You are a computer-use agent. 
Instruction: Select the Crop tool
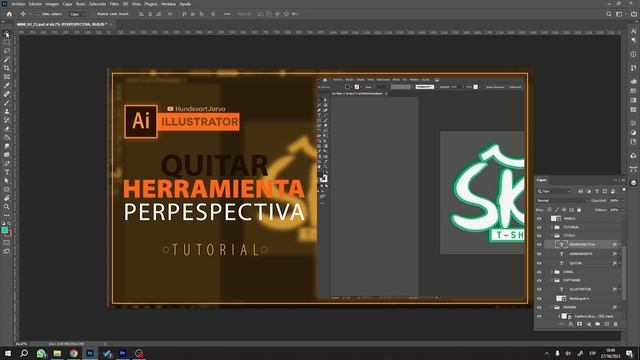7,68
